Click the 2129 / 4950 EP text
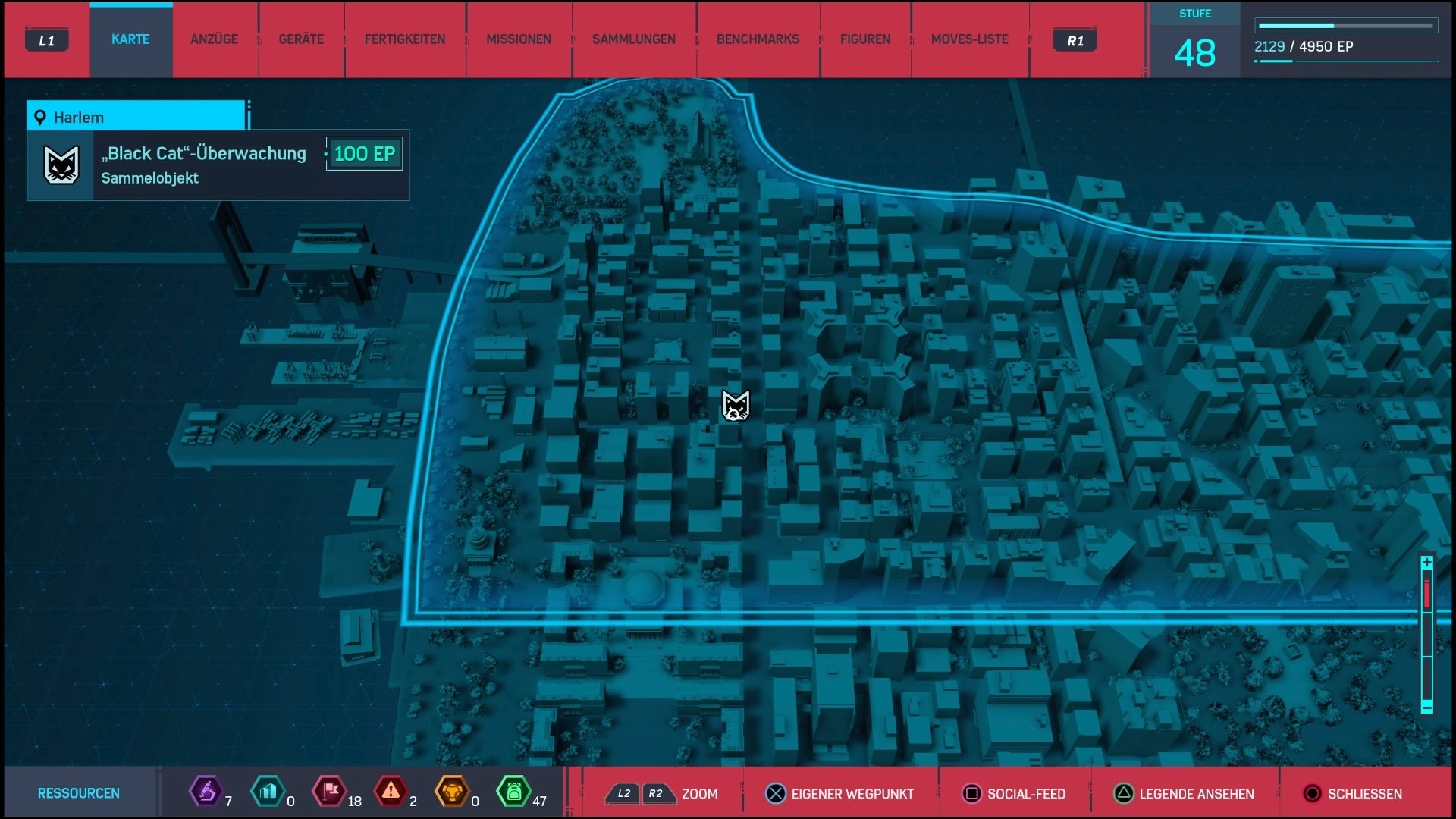 (x=1304, y=47)
